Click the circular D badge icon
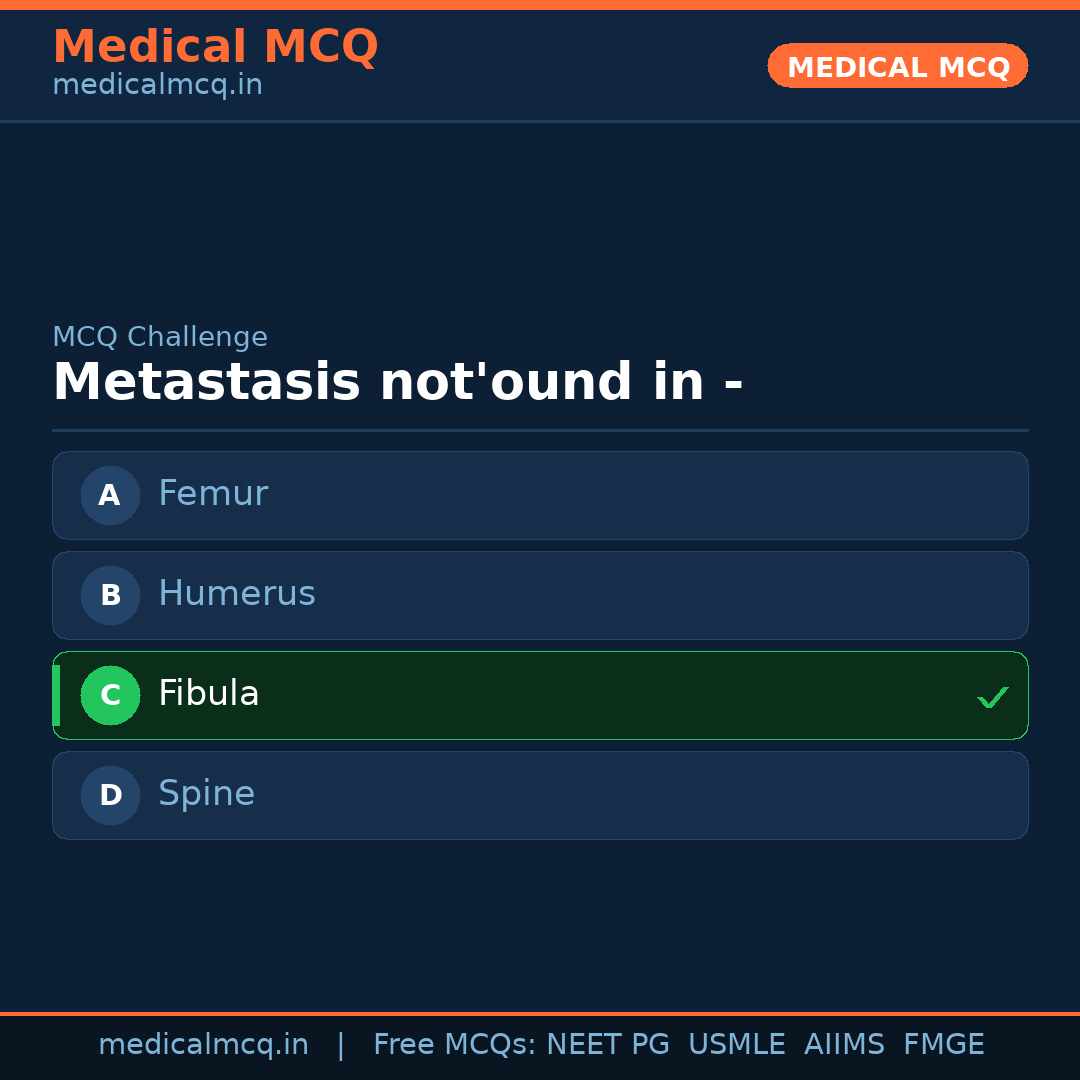1080x1080 pixels. click(110, 795)
